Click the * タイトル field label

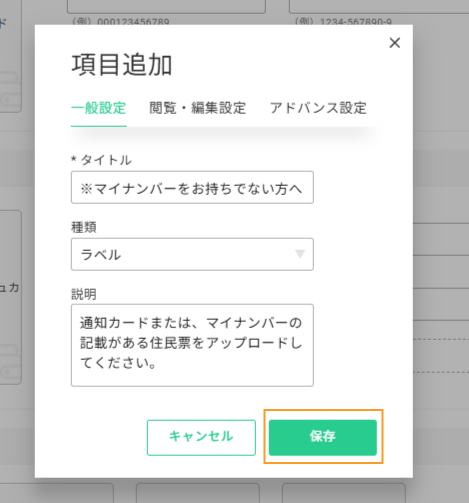(101, 160)
